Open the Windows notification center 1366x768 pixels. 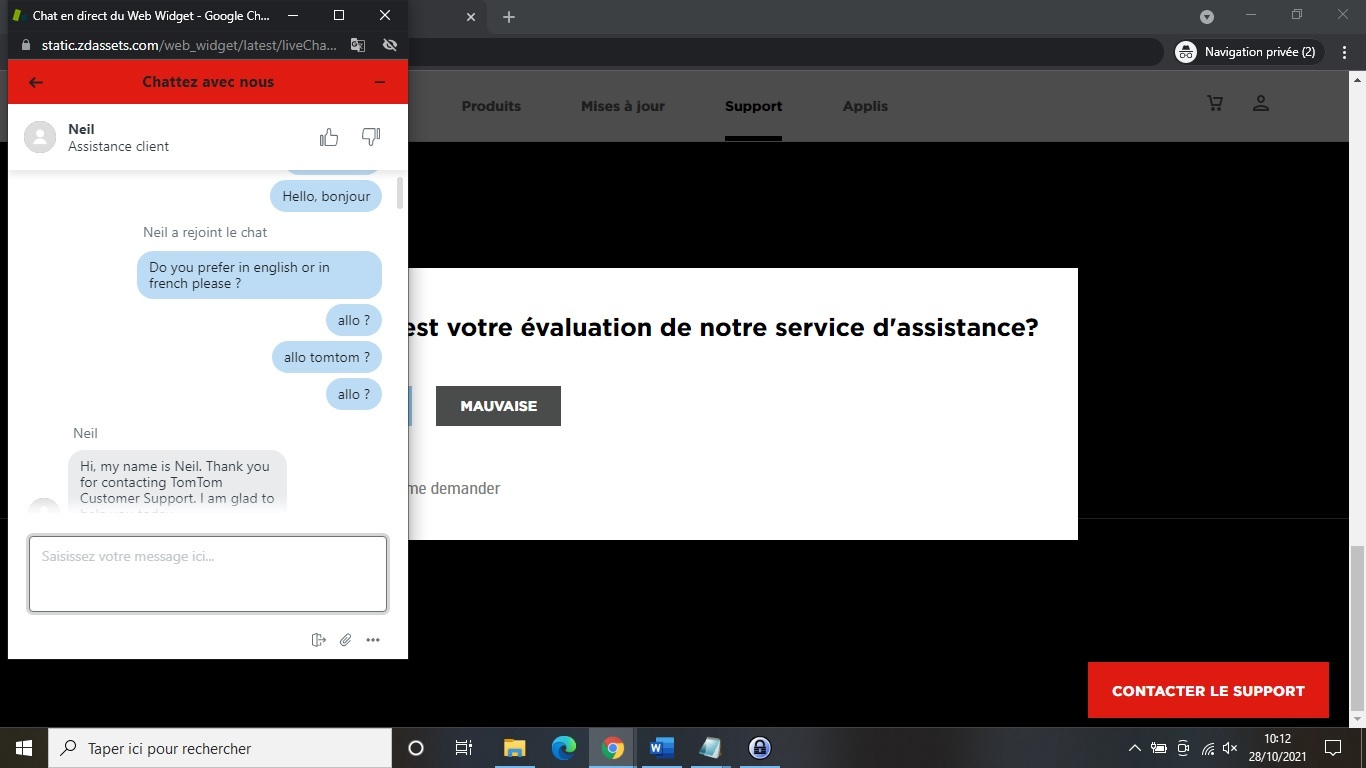tap(1333, 748)
